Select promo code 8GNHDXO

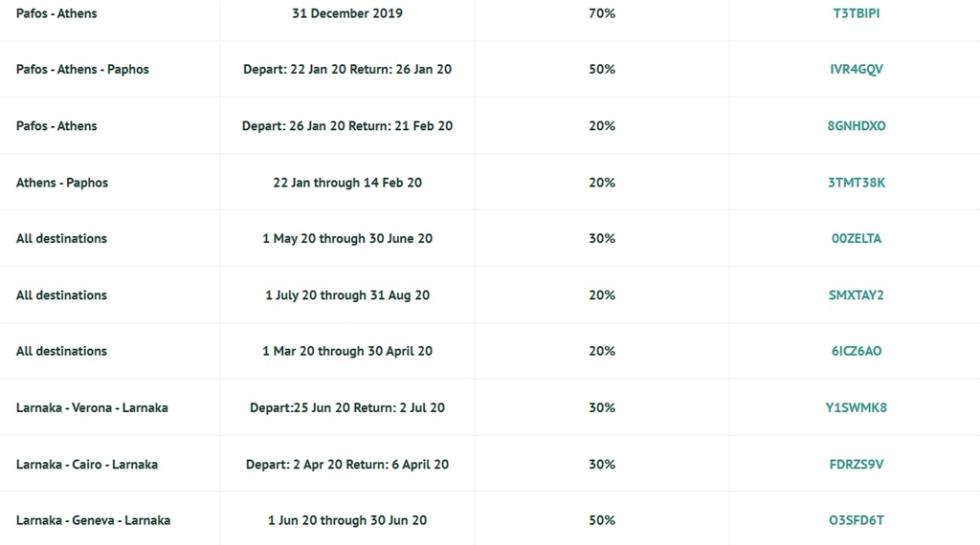[x=856, y=126]
